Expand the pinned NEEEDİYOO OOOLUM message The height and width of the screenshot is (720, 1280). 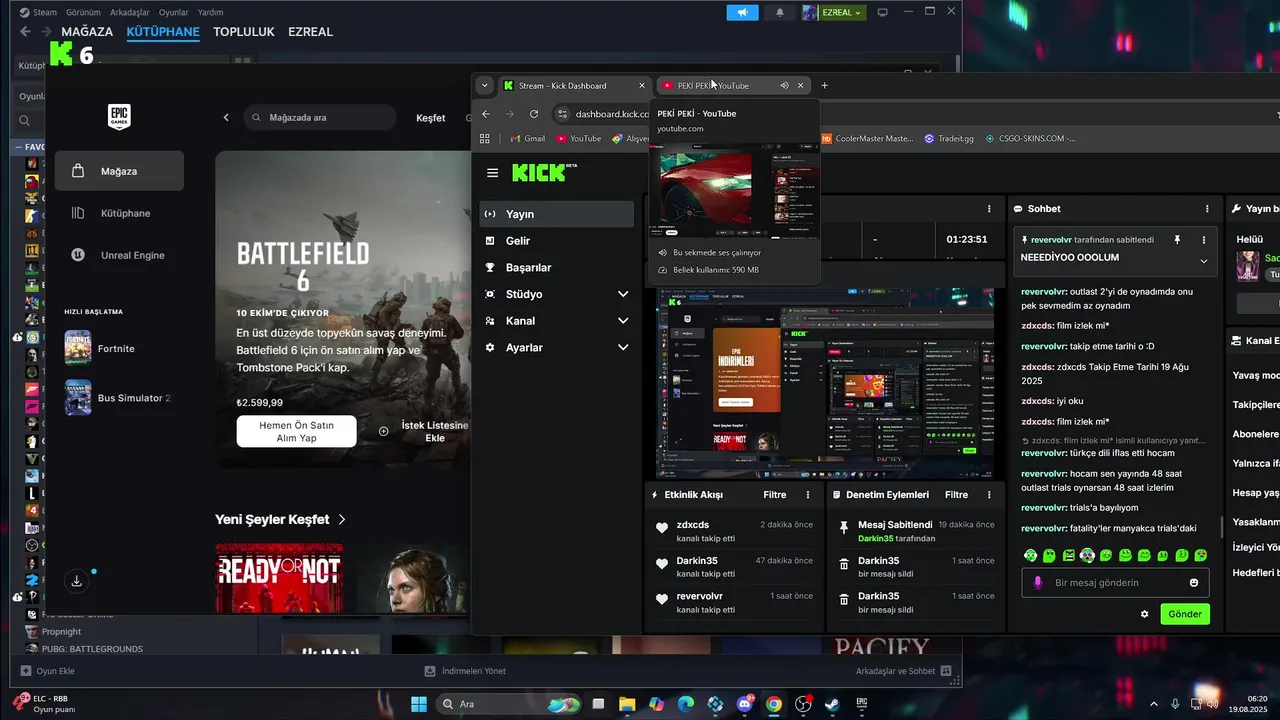tap(1204, 260)
